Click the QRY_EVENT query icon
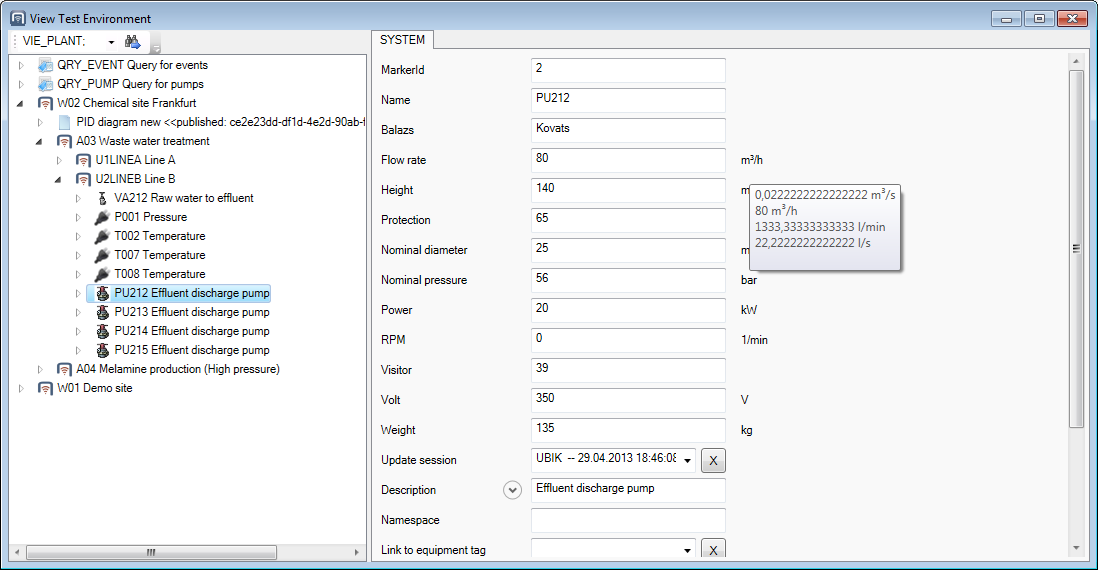This screenshot has width=1098, height=570. pyautogui.click(x=46, y=65)
